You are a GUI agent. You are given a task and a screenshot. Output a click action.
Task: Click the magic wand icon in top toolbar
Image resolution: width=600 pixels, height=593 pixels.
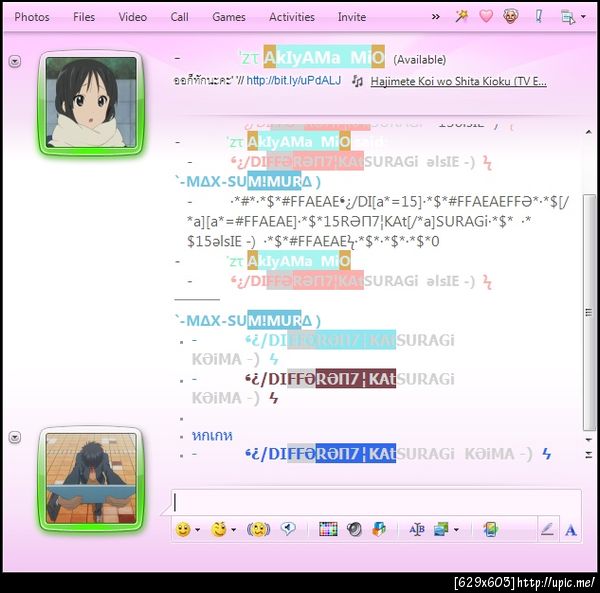461,16
